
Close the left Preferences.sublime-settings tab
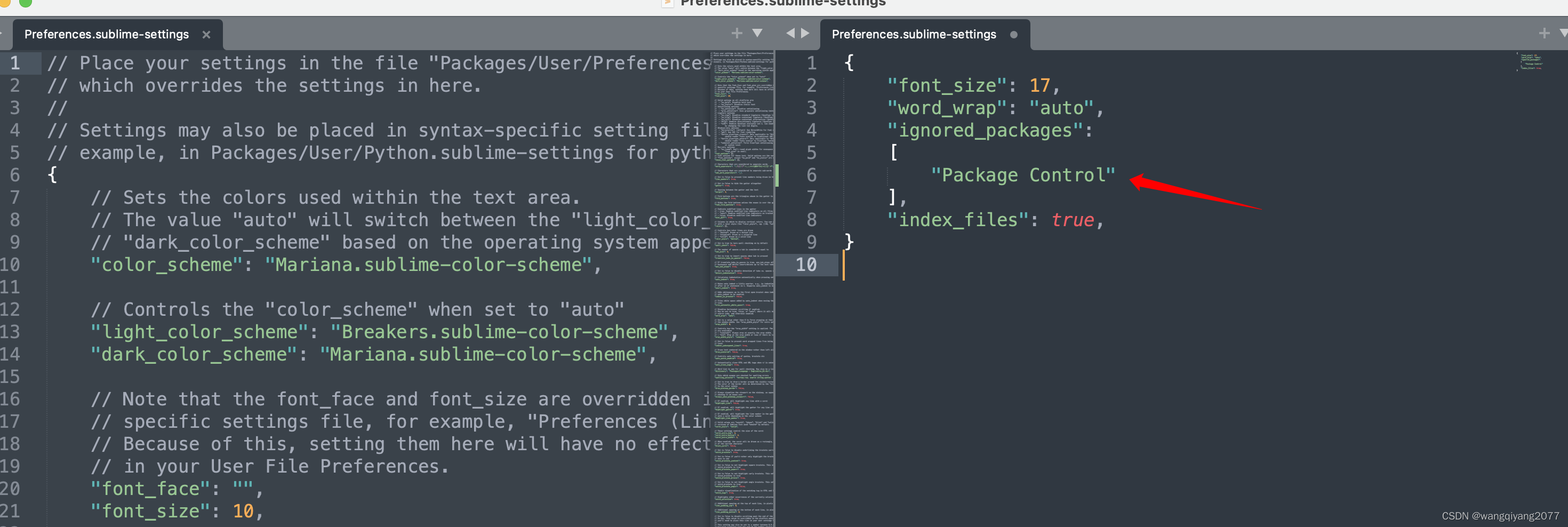206,35
